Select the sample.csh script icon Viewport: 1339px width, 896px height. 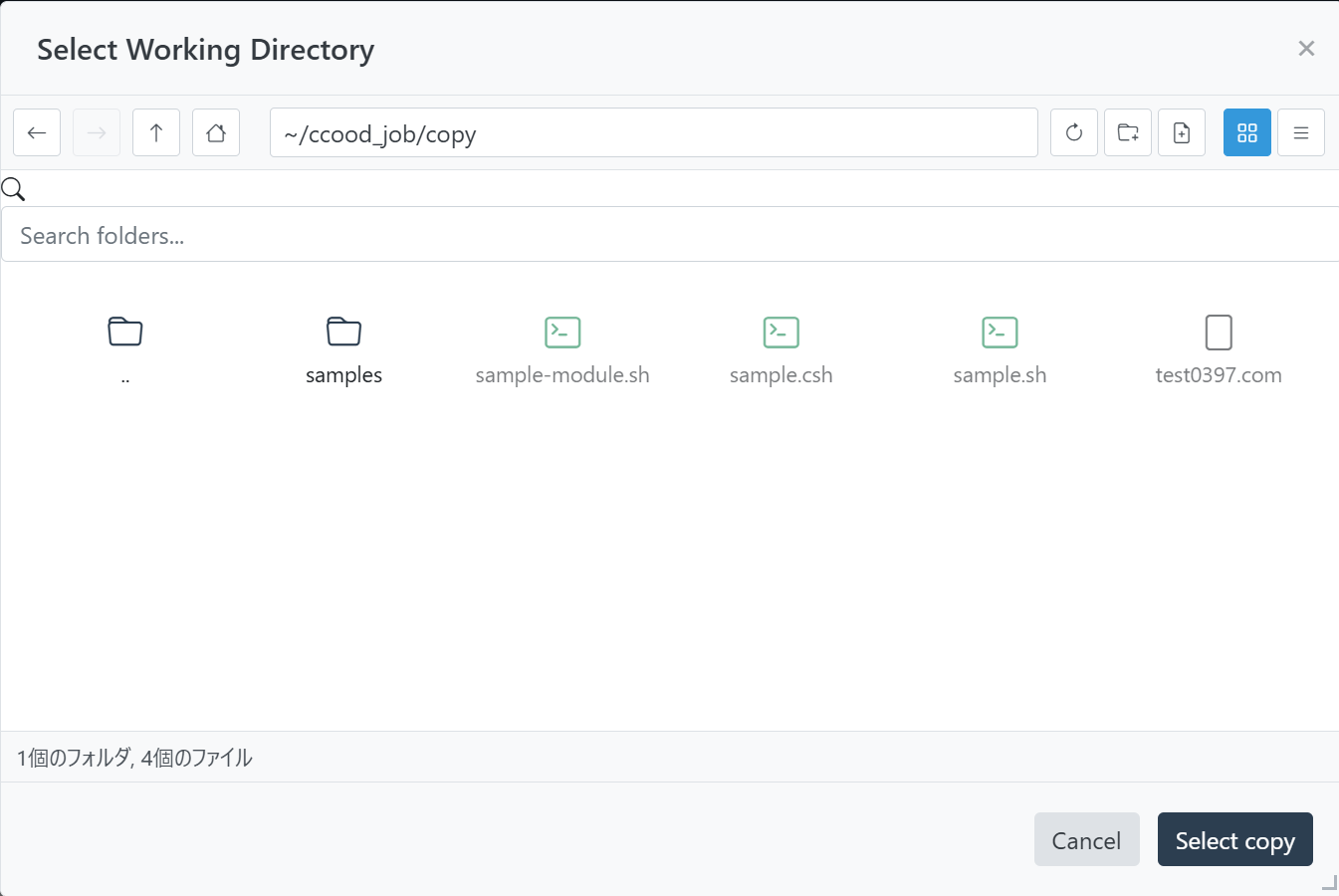[781, 332]
